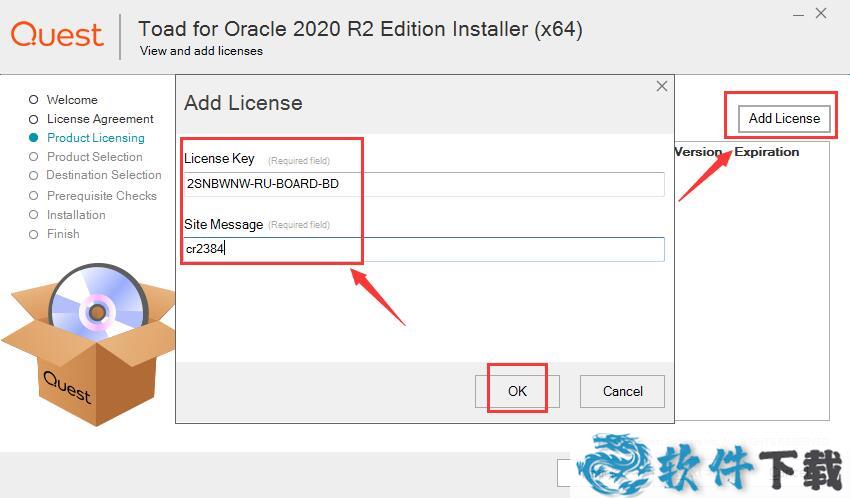
Task: Select the License Agreement step
Action: [x=100, y=119]
